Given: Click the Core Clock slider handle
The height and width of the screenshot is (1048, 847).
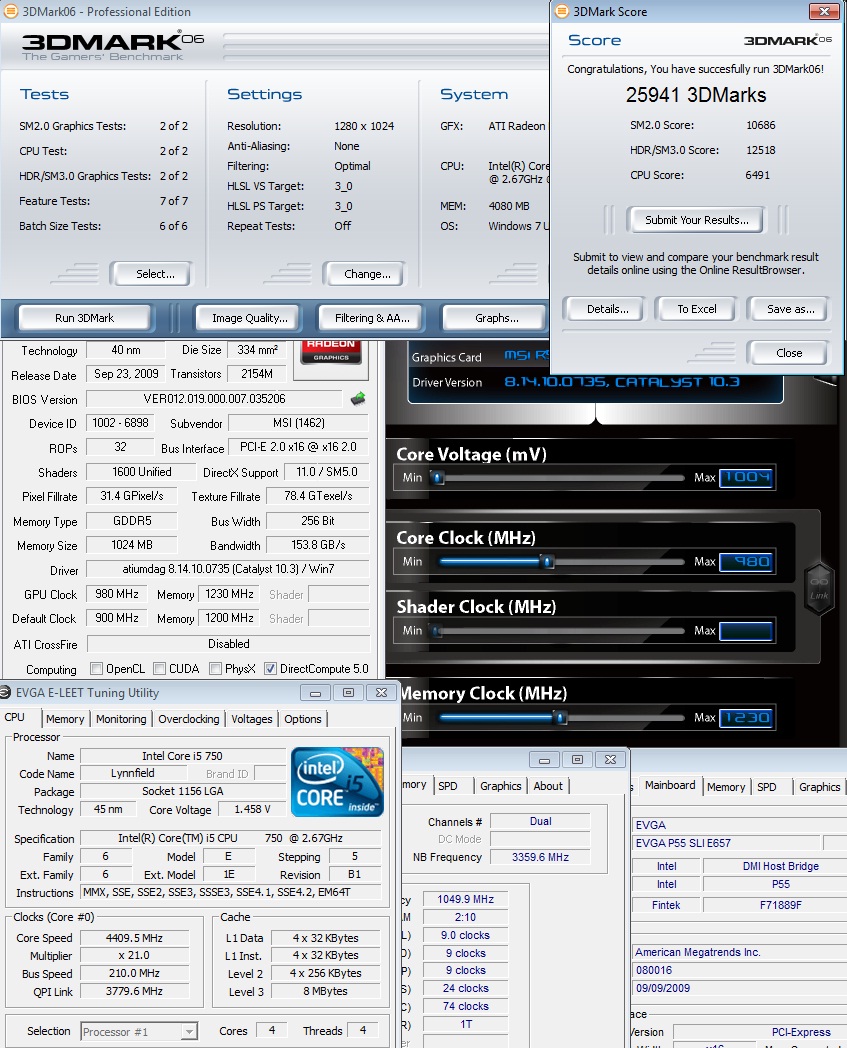Looking at the screenshot, I should (548, 562).
